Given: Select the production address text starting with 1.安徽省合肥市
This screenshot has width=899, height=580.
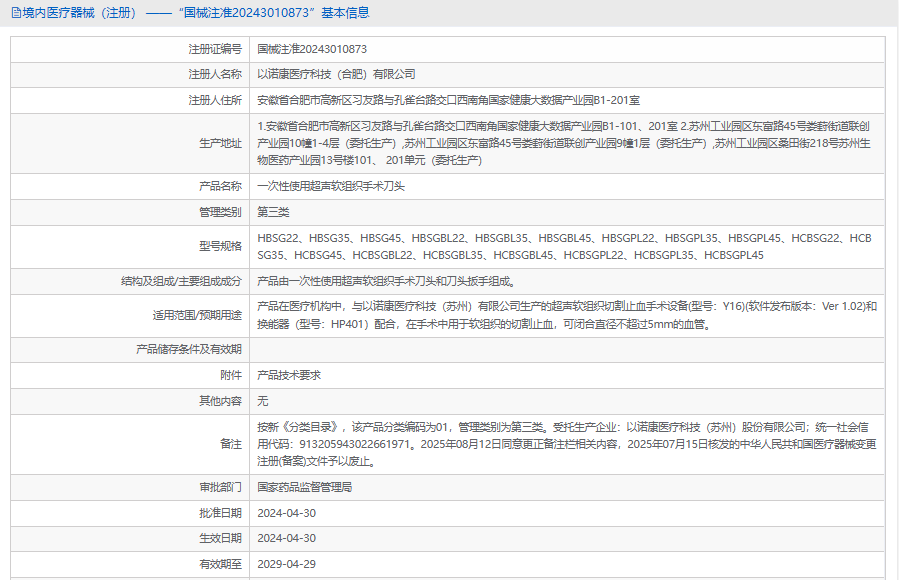Looking at the screenshot, I should click(x=564, y=143).
